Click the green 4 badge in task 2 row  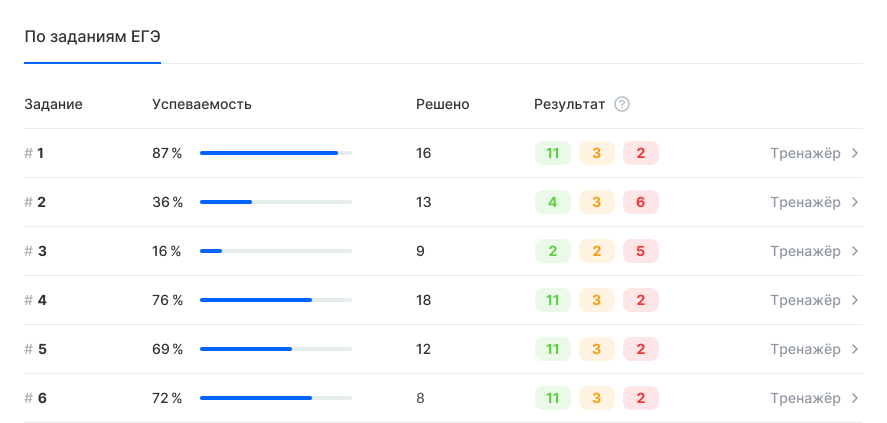(553, 202)
